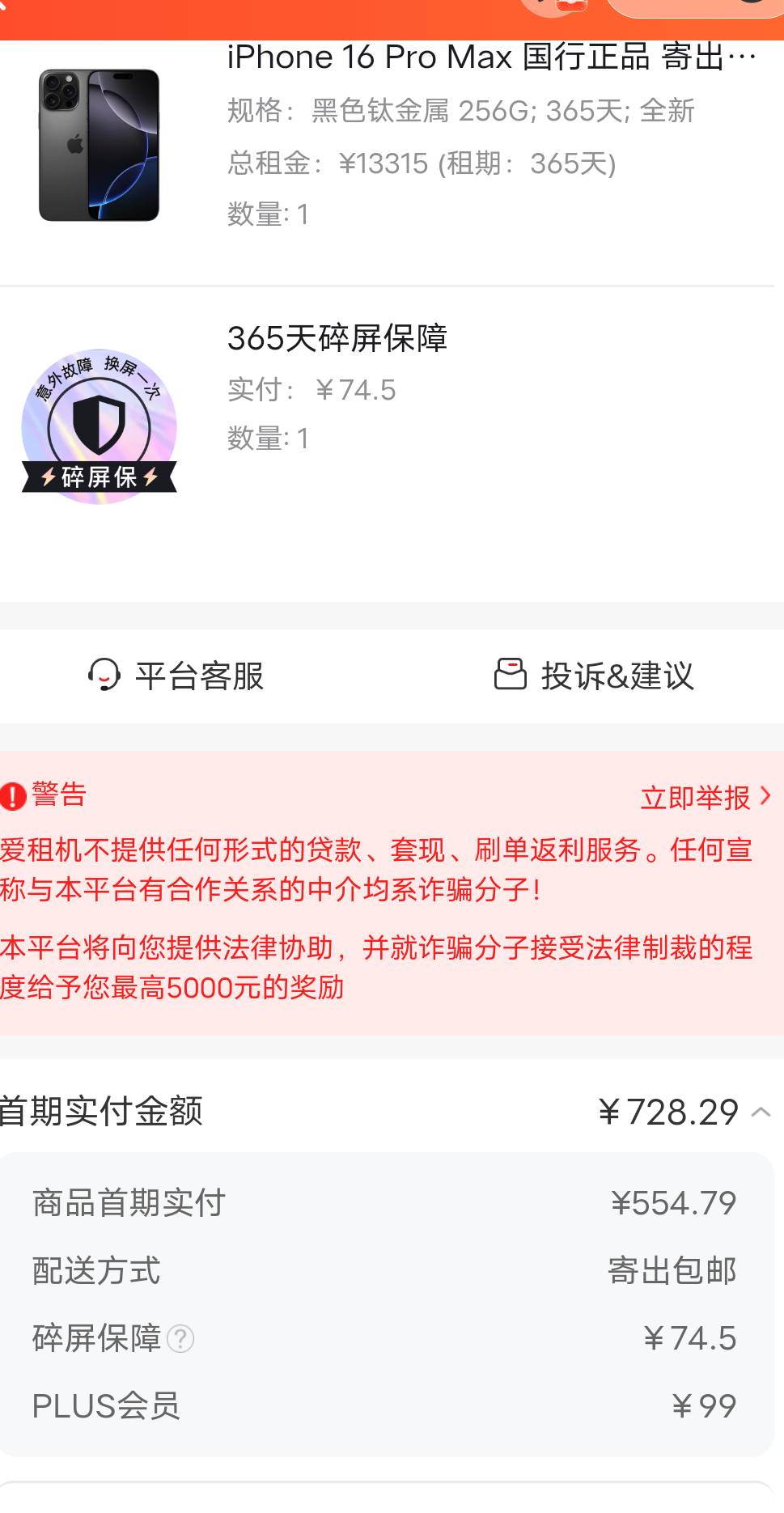The image size is (784, 1513).
Task: Tap the 碎屏保 shield badge image
Action: (x=99, y=426)
